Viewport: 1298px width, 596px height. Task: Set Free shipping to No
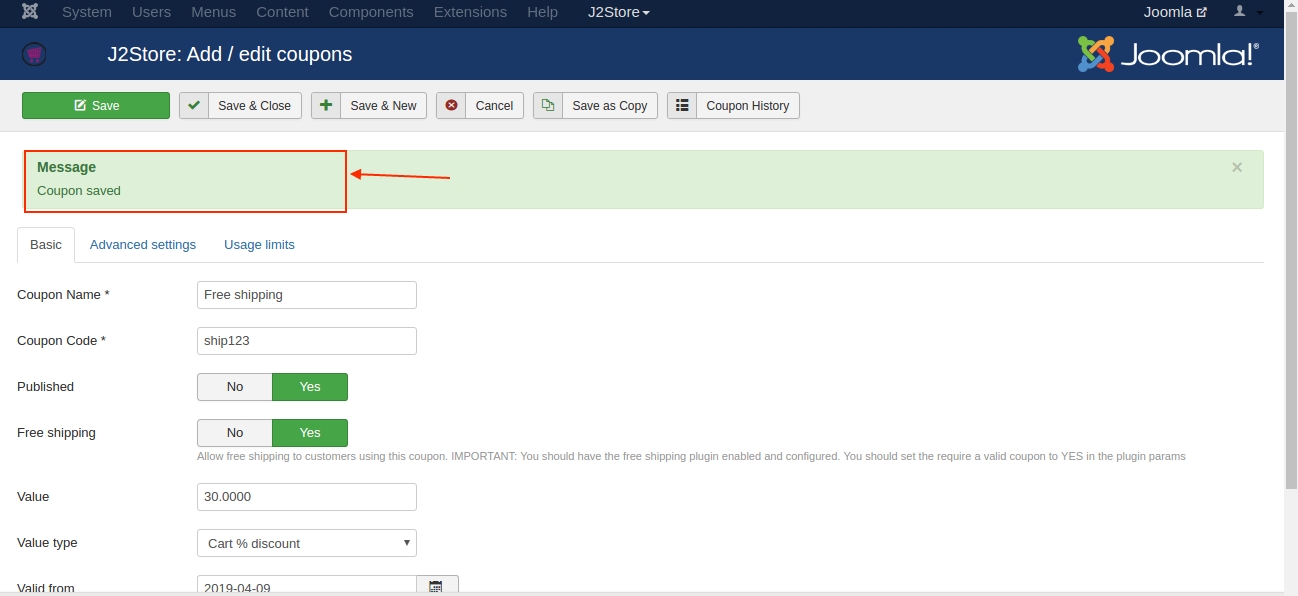pyautogui.click(x=235, y=433)
